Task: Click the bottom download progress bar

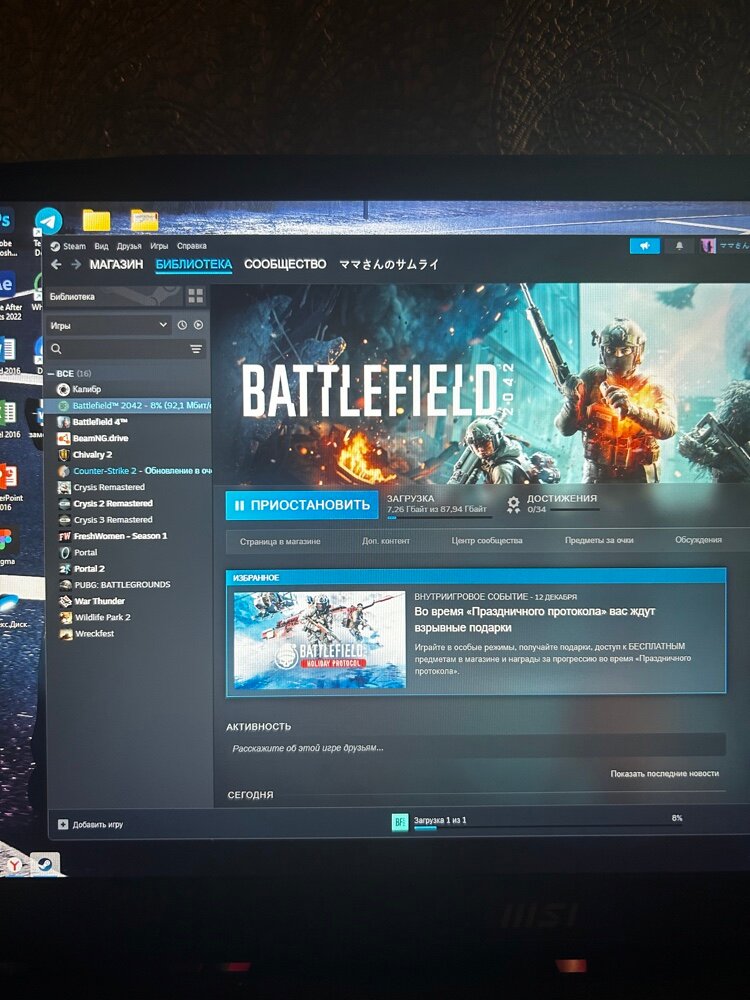Action: tap(547, 827)
